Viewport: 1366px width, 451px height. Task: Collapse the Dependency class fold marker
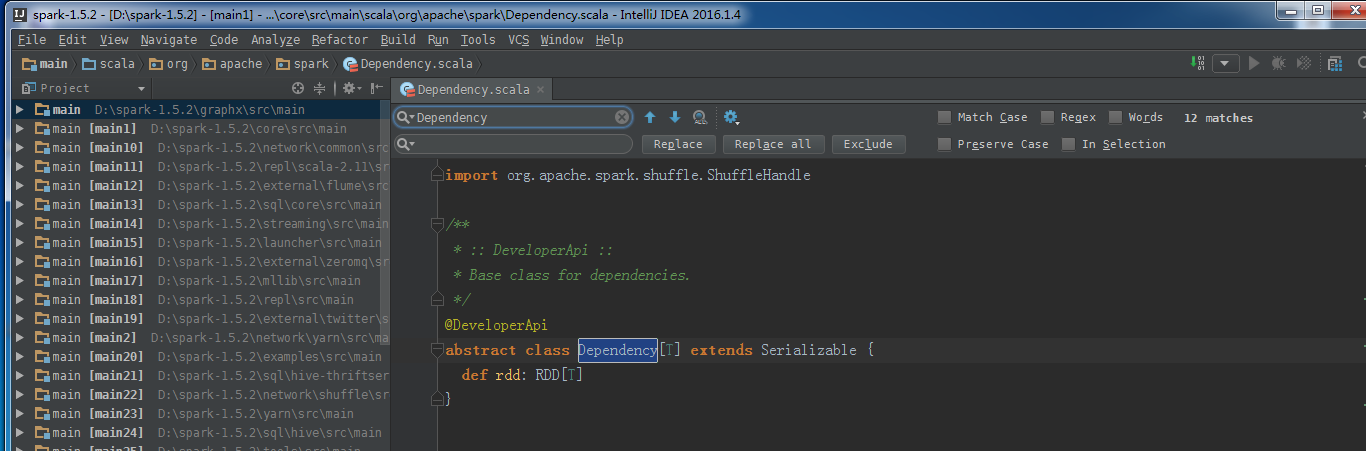click(436, 350)
